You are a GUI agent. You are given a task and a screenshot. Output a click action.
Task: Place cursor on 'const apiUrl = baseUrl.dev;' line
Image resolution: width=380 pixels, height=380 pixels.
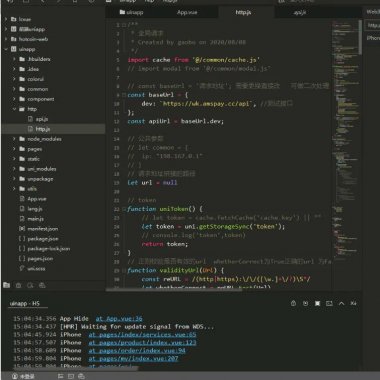click(x=176, y=121)
